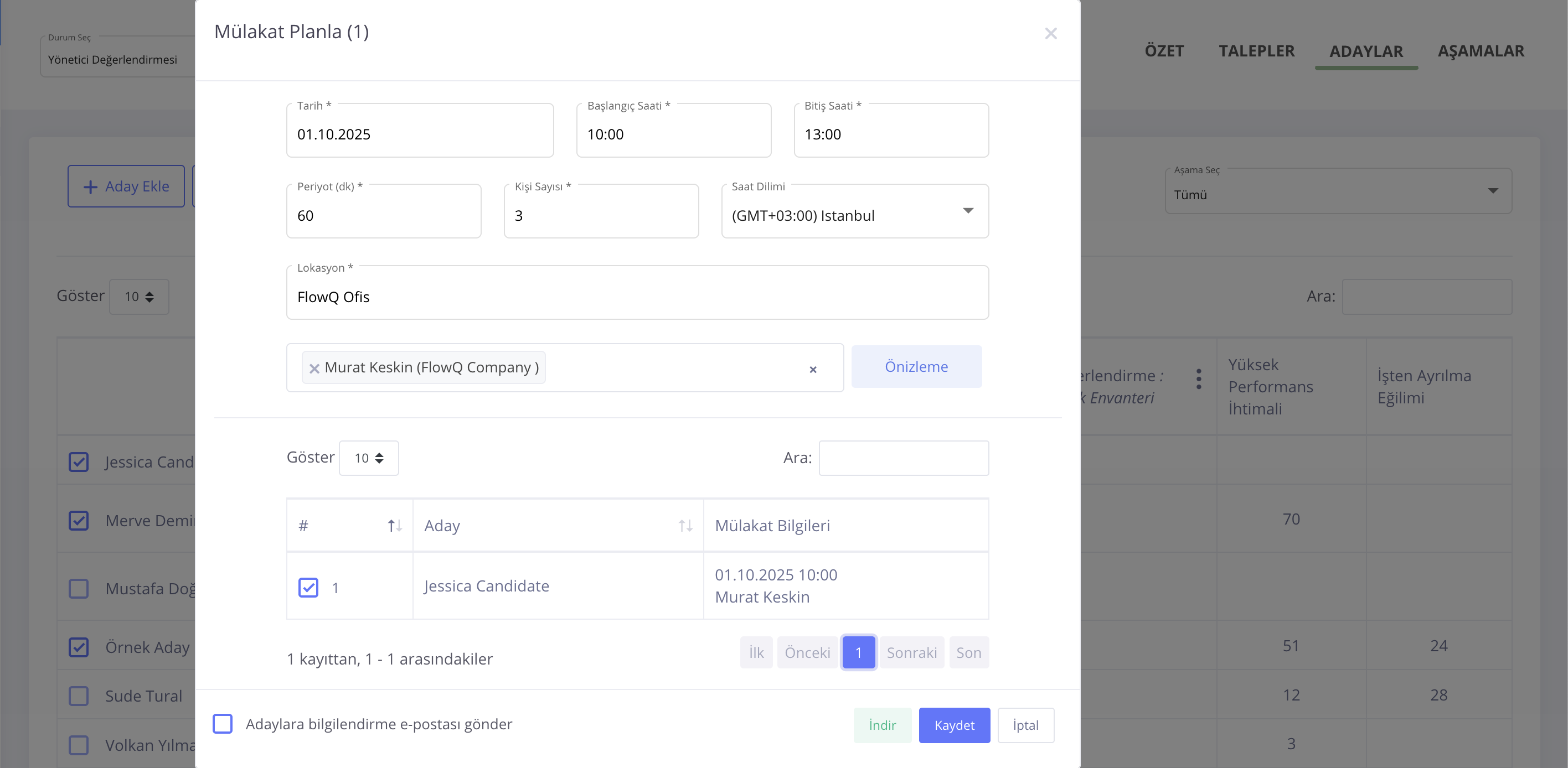1568x768 pixels.
Task: Switch to the AŞAMALAR tab
Action: click(1481, 51)
